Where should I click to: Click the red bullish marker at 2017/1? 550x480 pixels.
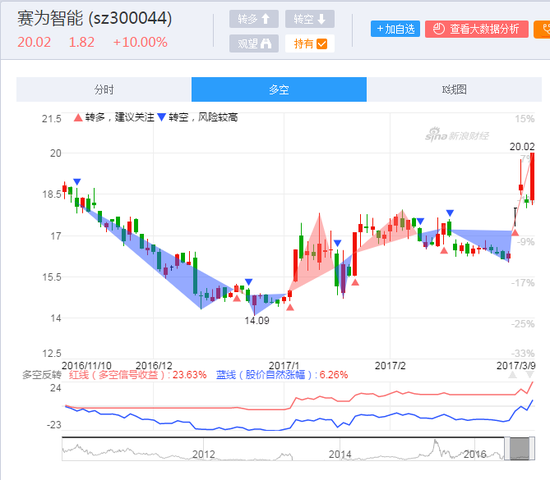tap(290, 307)
